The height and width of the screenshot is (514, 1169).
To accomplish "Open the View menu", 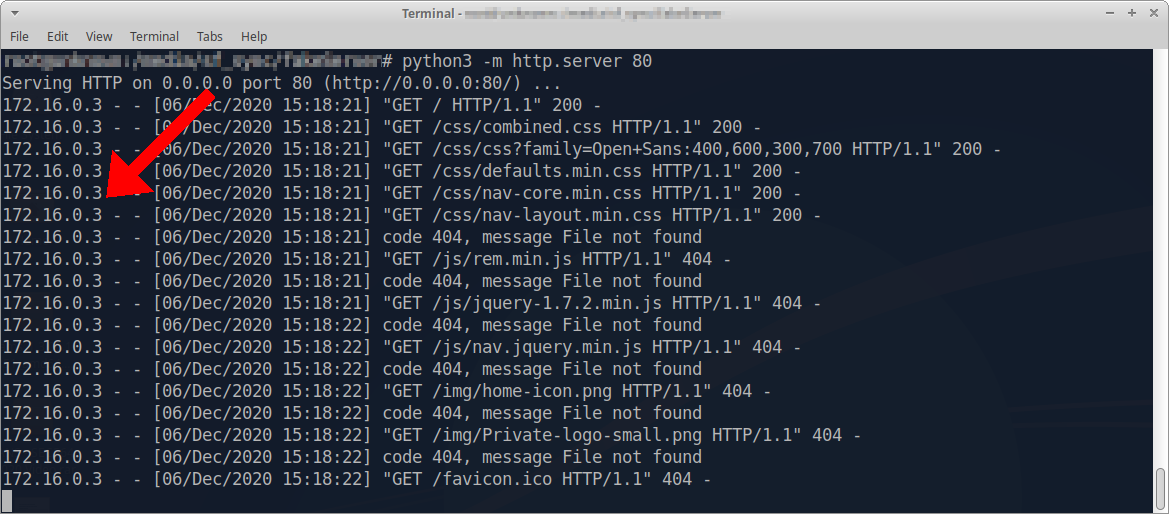I will (99, 36).
